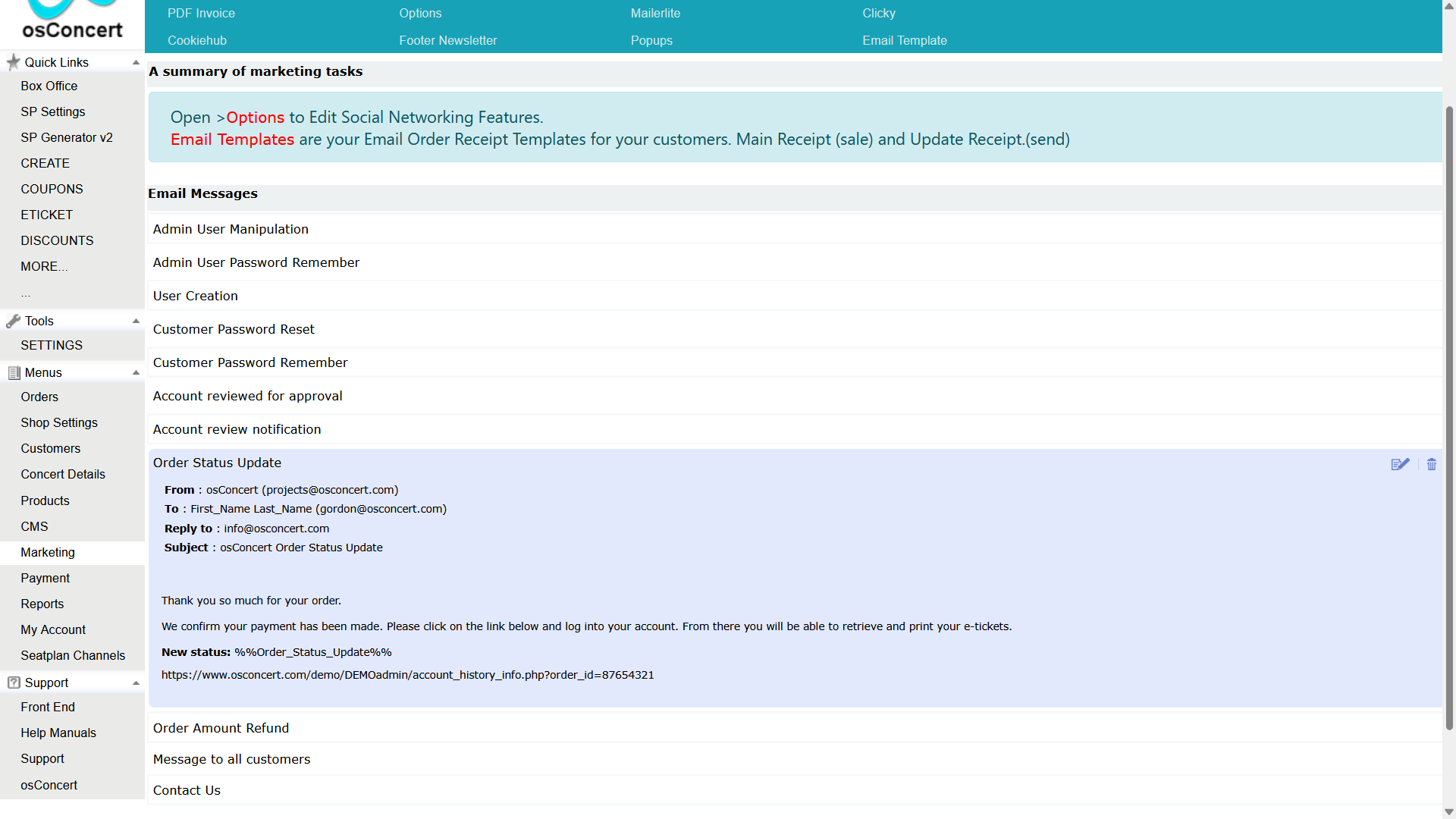Open the COUPONS link
1456x819 pixels.
[x=52, y=189]
